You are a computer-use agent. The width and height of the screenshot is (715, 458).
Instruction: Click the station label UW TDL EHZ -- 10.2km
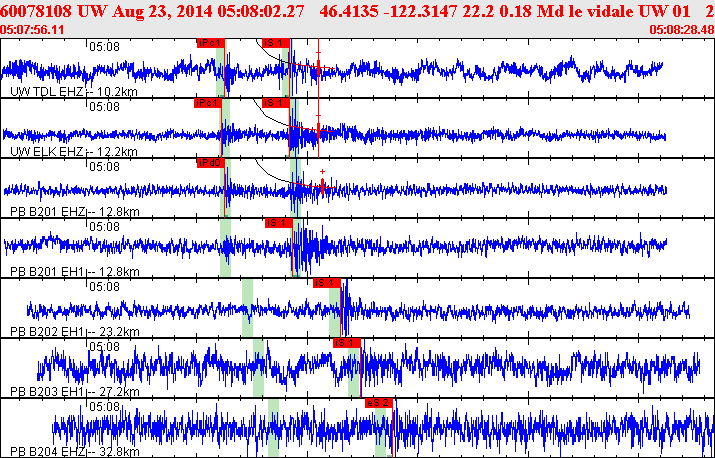click(x=74, y=92)
